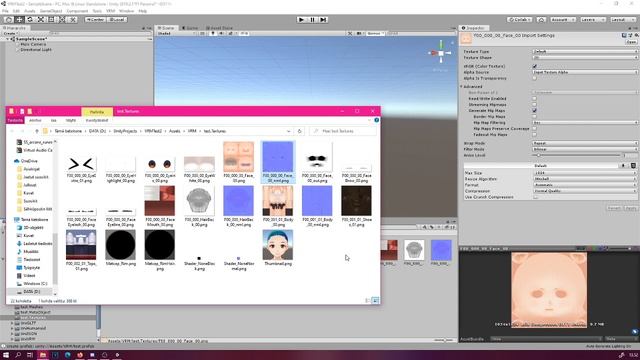Toggle Mip Maps Preserve Coverage checkbox
The image size is (640, 360).
click(535, 128)
